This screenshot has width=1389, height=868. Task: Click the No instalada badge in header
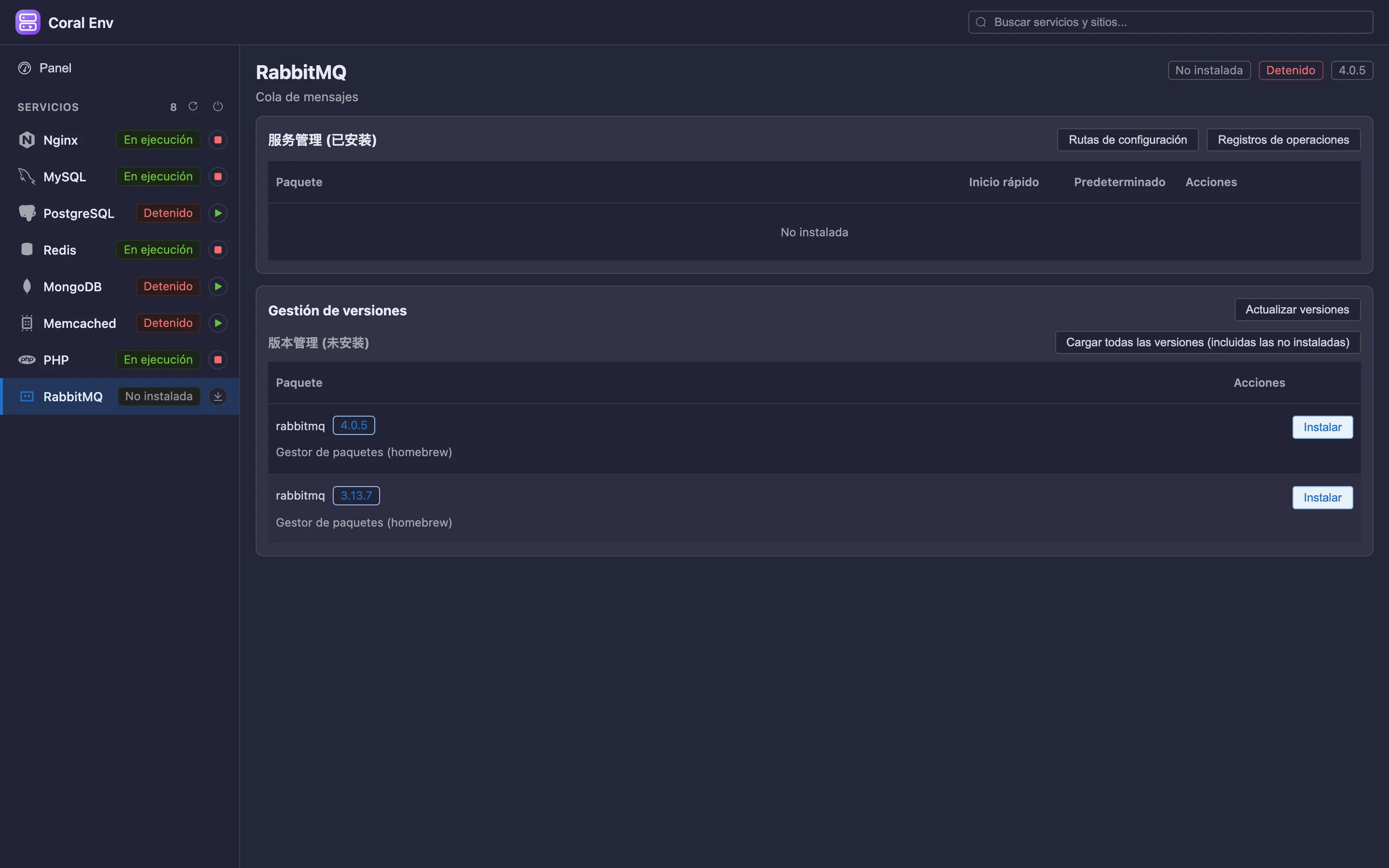tap(1209, 70)
